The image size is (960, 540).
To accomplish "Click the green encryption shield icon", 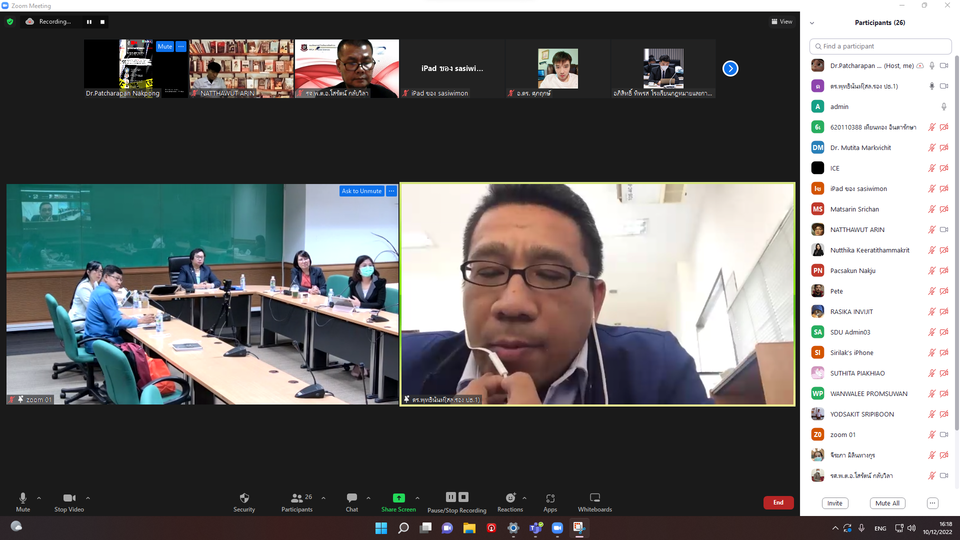I will click(x=10, y=21).
